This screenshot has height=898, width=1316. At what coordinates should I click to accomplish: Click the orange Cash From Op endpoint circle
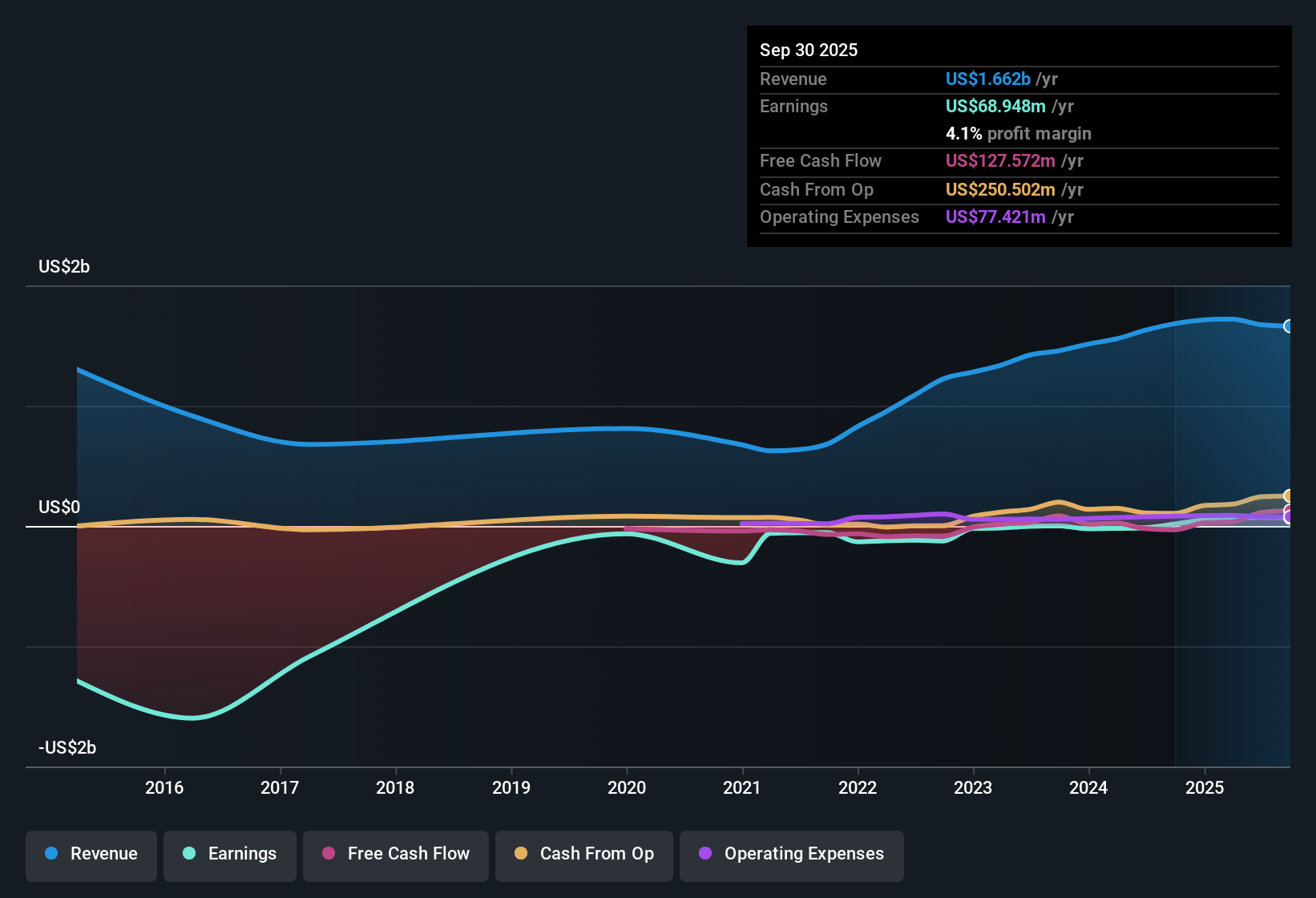tap(1289, 495)
